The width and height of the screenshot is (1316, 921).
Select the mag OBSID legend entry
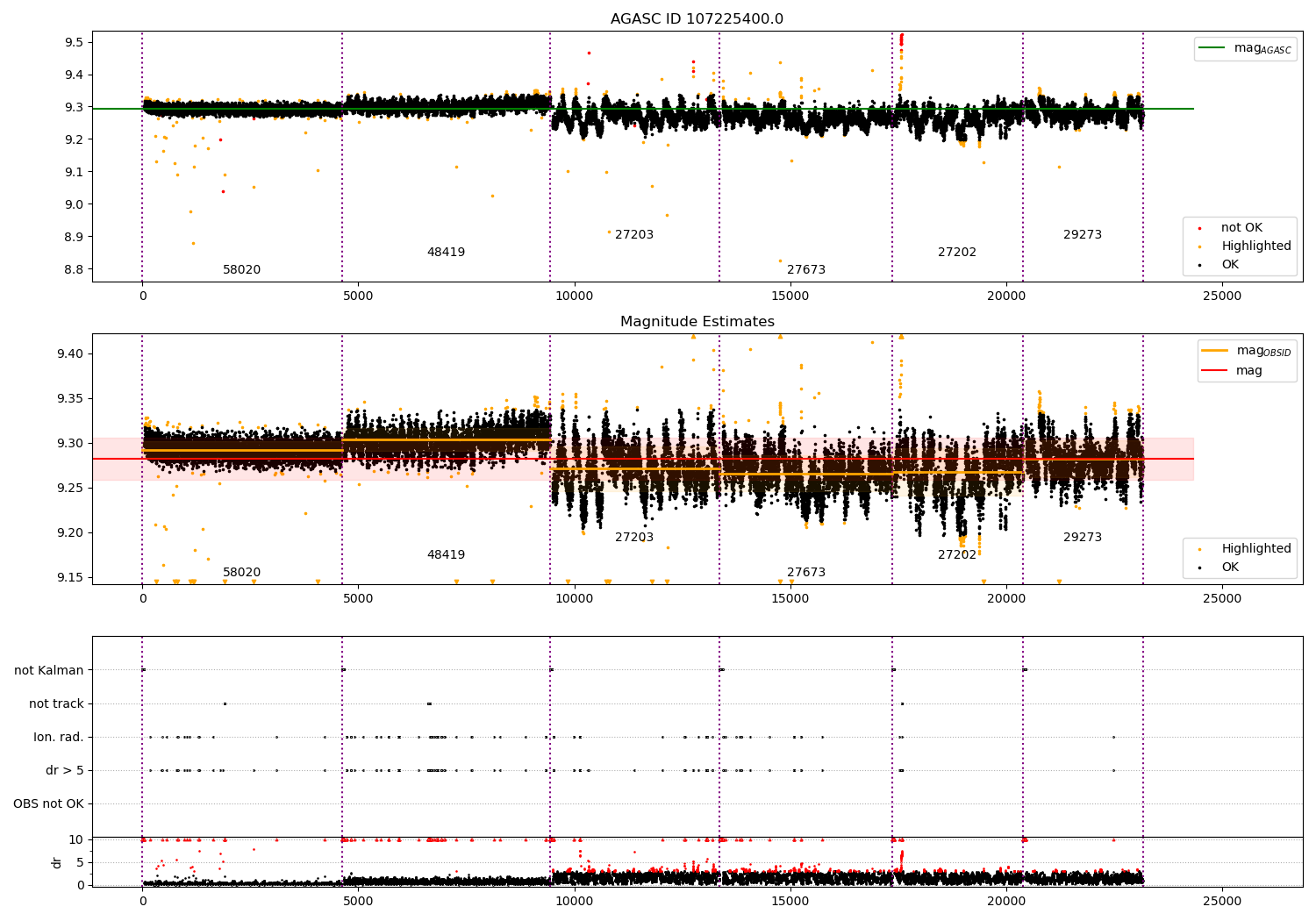click(x=1247, y=352)
